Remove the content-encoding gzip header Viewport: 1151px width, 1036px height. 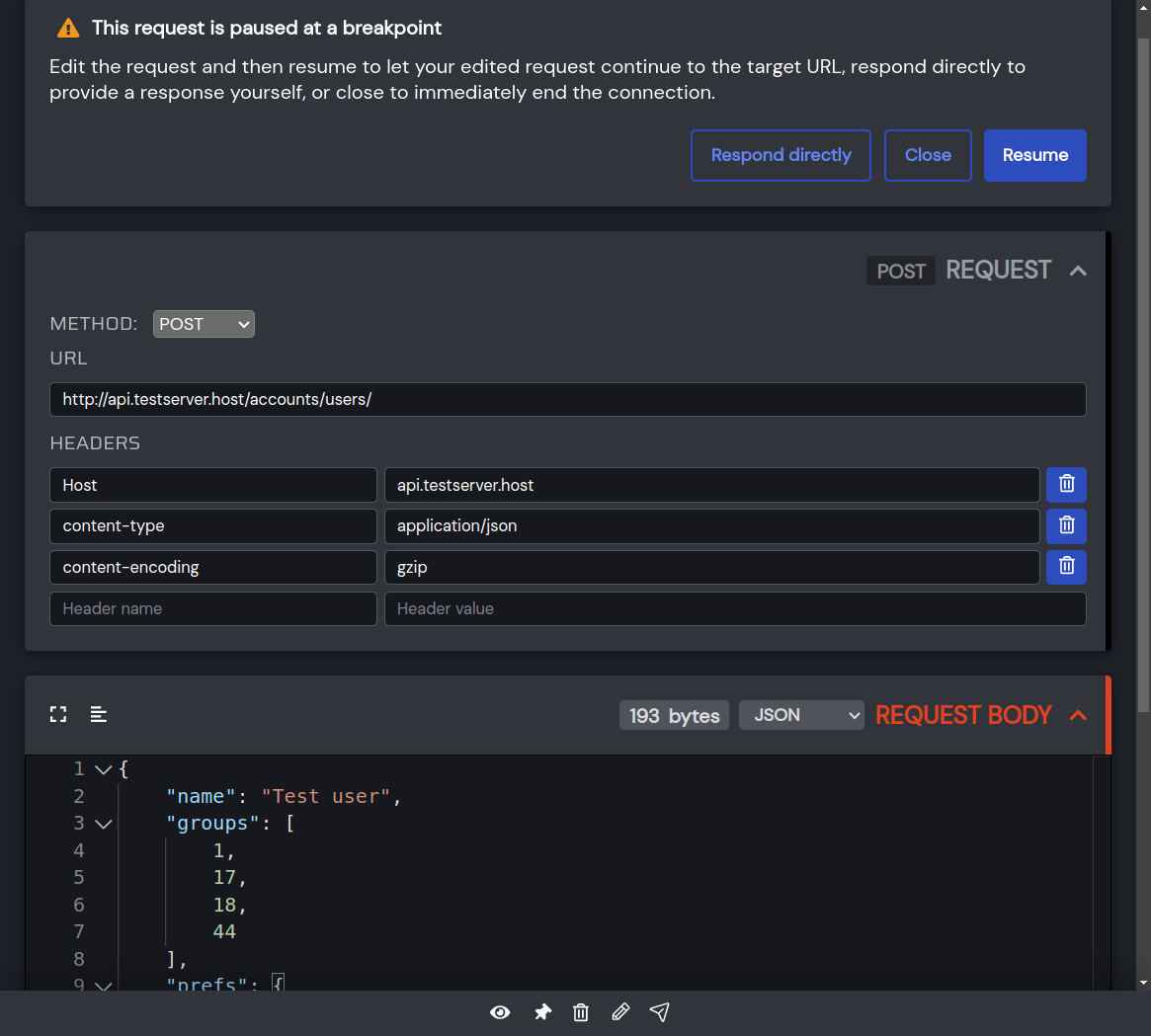coord(1066,567)
